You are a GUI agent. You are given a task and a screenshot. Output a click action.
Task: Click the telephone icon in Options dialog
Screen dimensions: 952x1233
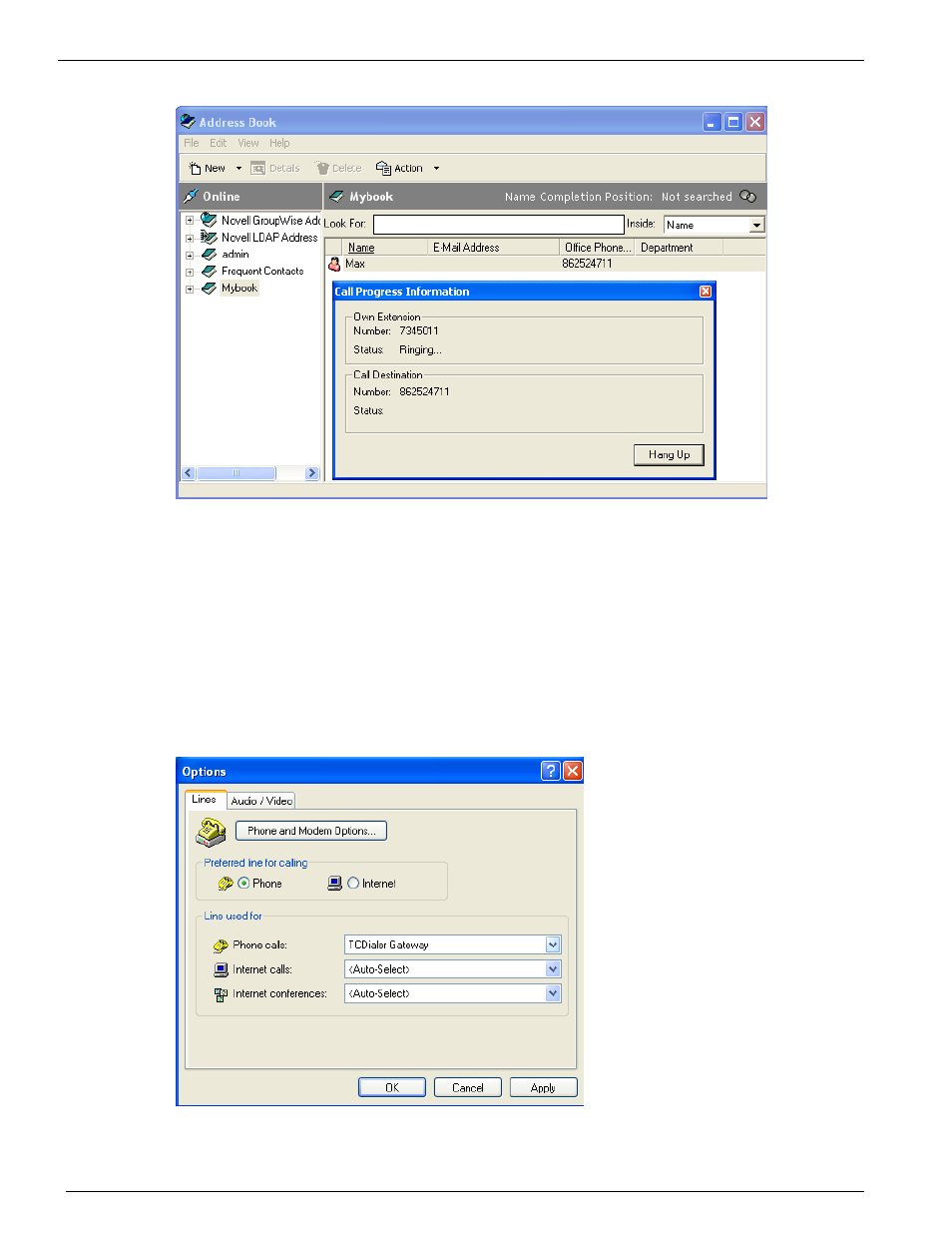click(x=211, y=832)
